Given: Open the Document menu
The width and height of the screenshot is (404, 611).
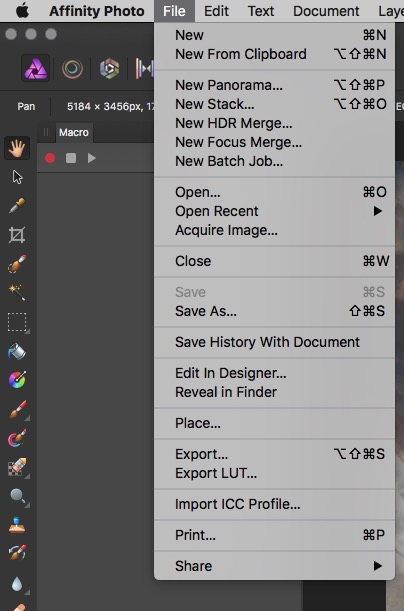Looking at the screenshot, I should pyautogui.click(x=326, y=11).
